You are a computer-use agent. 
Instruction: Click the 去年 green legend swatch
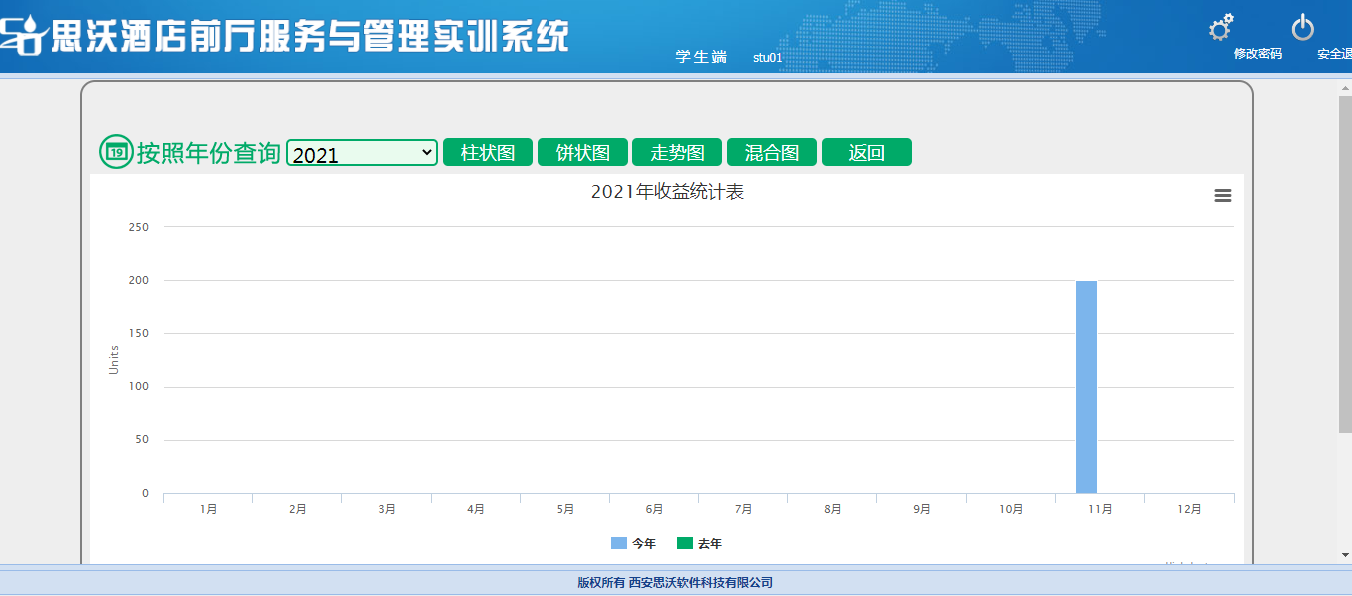click(685, 543)
